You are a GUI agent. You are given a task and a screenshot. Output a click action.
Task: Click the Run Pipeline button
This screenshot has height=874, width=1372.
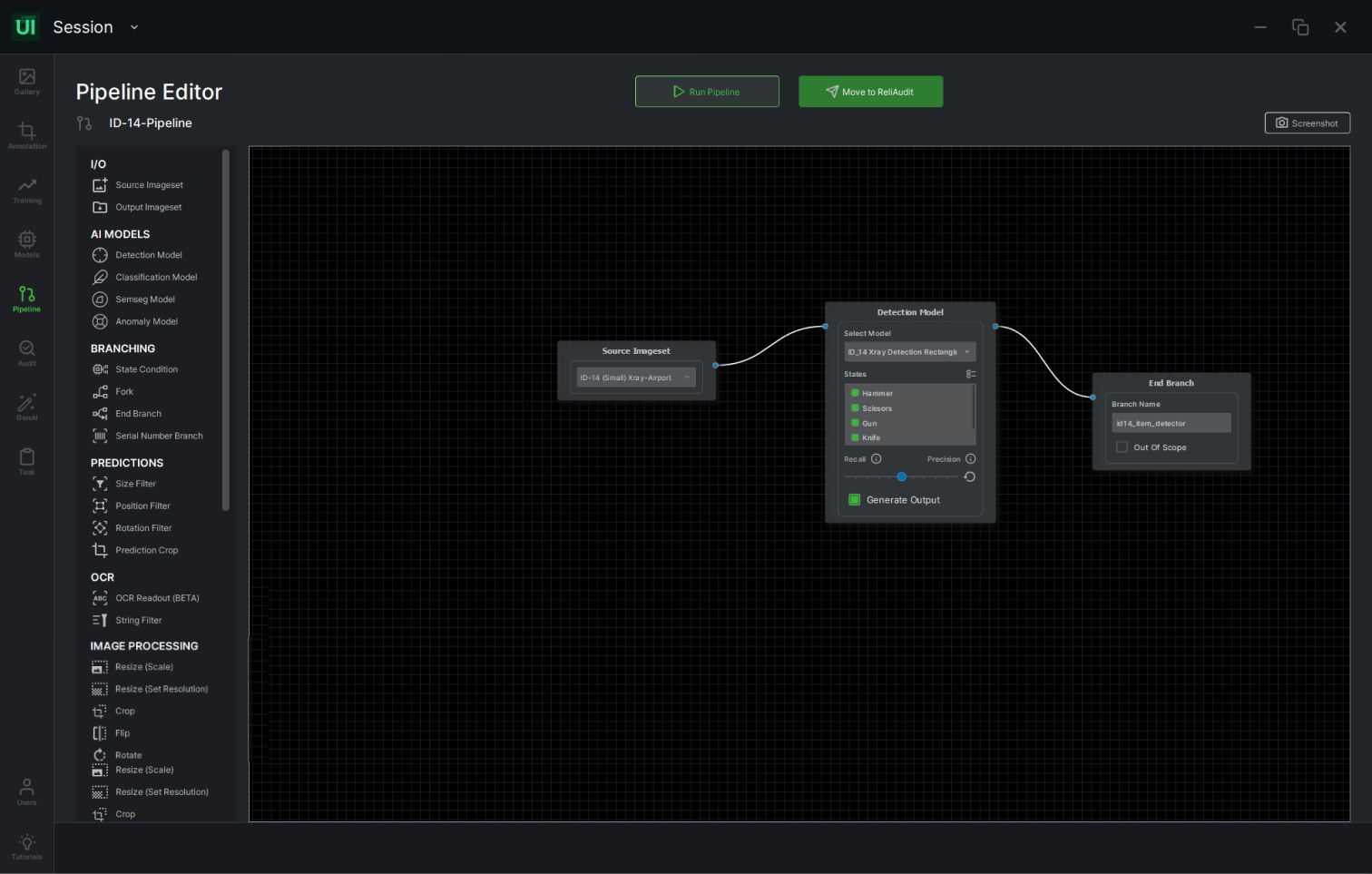[707, 92]
